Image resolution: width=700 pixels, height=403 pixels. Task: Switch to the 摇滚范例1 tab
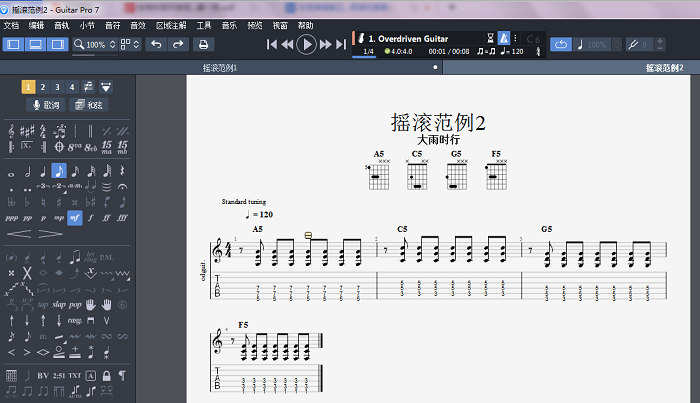tap(220, 68)
